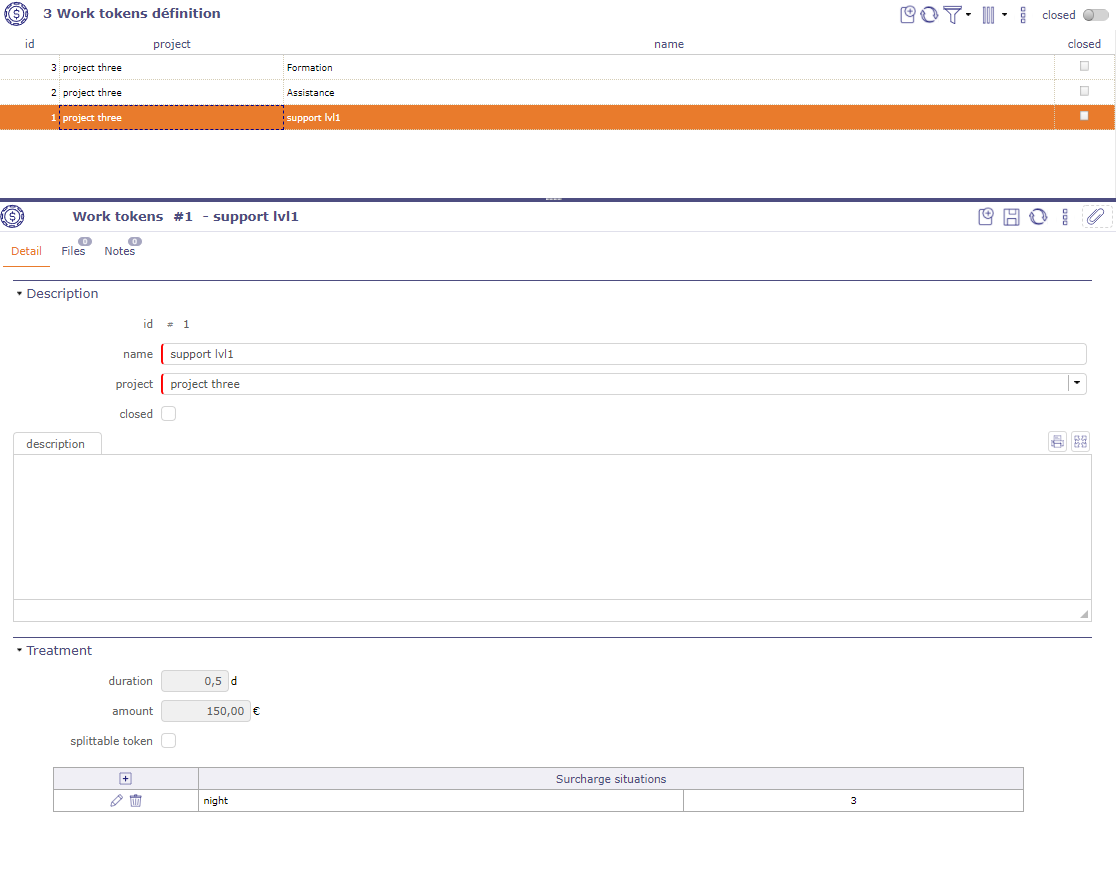Screen dimensions: 1116x893
Task: Print the description field content
Action: (1057, 442)
